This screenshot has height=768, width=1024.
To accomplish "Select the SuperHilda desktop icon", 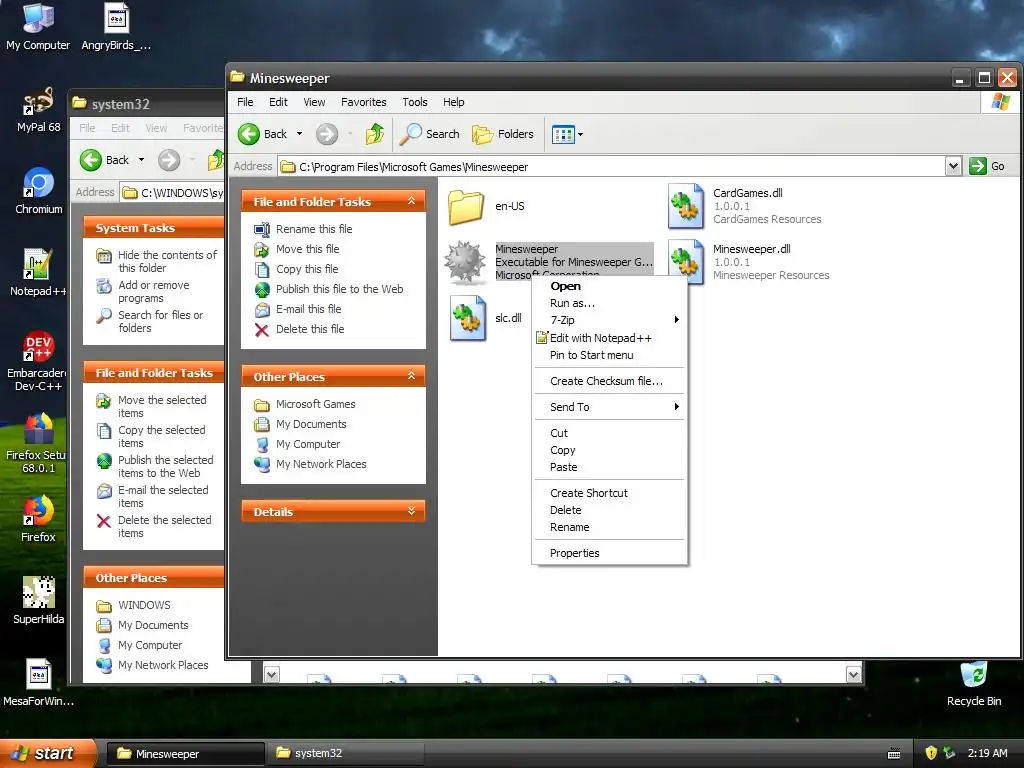I will [x=38, y=601].
